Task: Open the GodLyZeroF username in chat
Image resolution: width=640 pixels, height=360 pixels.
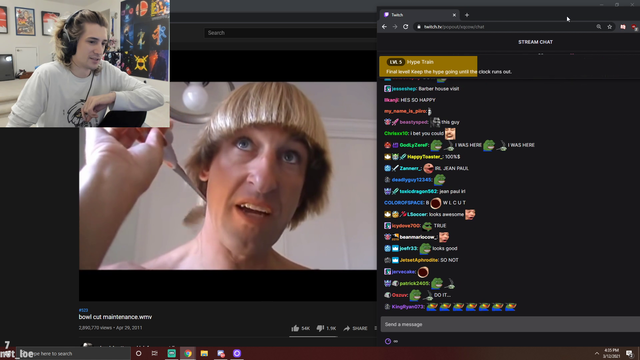Action: 414,145
